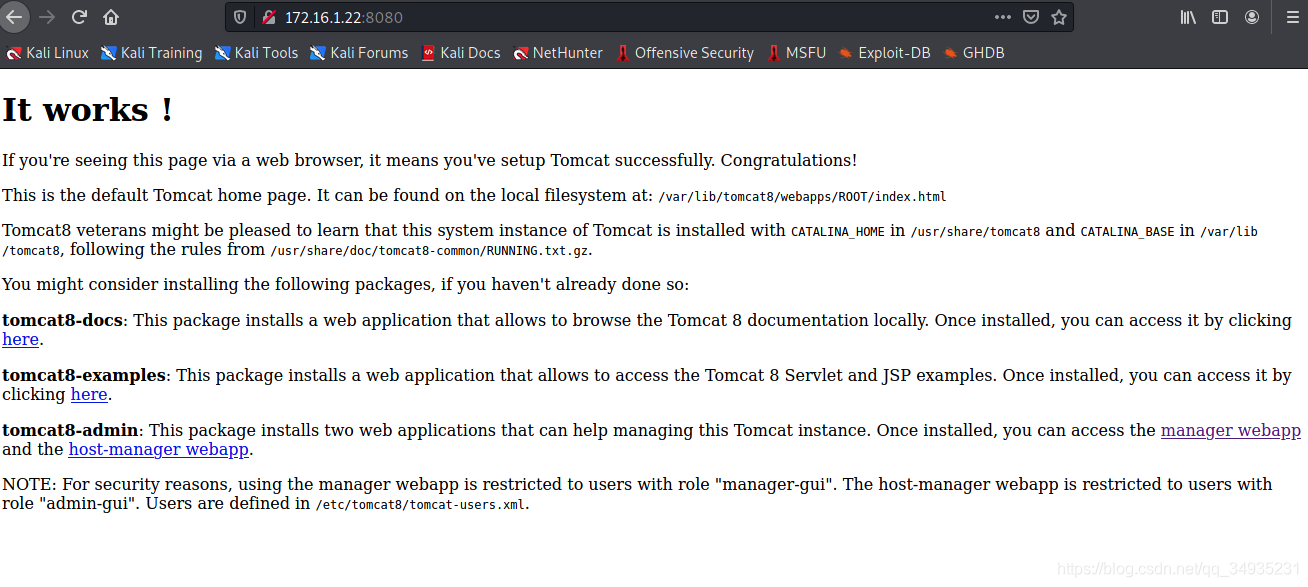Toggle the browser sidebar view
The width and height of the screenshot is (1308, 587).
click(x=1220, y=17)
